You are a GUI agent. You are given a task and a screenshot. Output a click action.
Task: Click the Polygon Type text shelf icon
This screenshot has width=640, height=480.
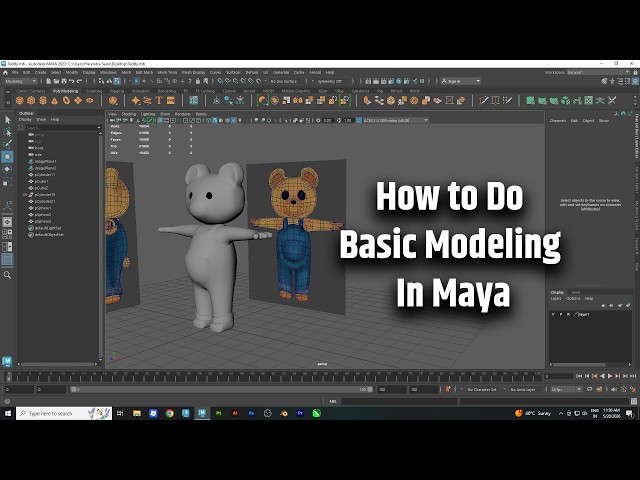click(159, 100)
